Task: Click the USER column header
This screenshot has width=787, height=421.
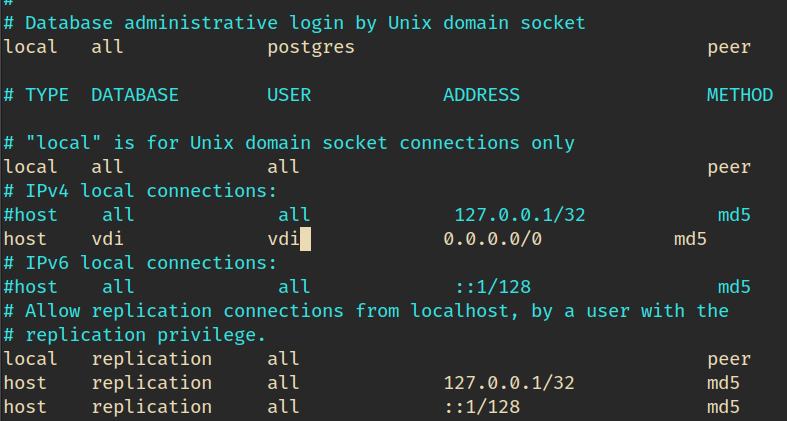Action: point(289,95)
